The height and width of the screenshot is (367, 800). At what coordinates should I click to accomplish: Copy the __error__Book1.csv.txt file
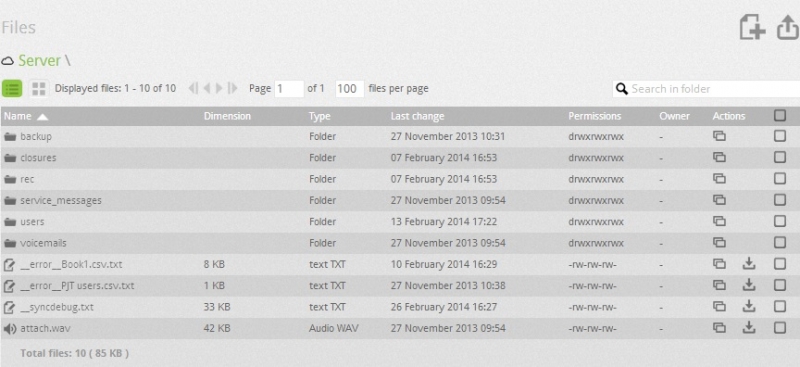pyautogui.click(x=719, y=264)
